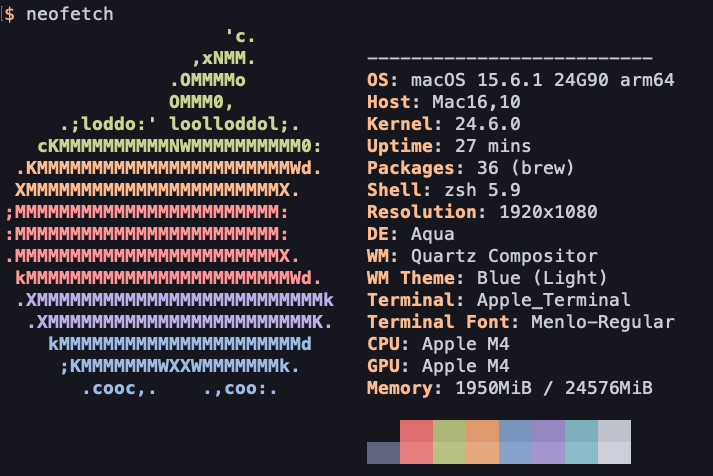Click the blue swatch in the top palette row
Image resolution: width=713 pixels, height=476 pixels.
pos(515,431)
